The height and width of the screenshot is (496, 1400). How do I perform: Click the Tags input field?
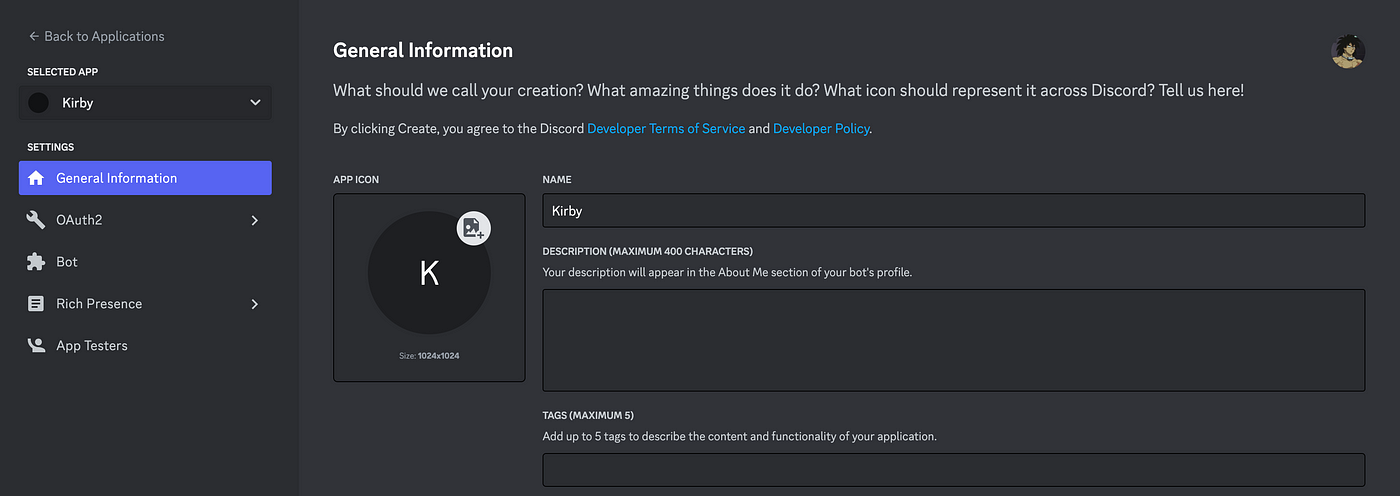(x=954, y=470)
